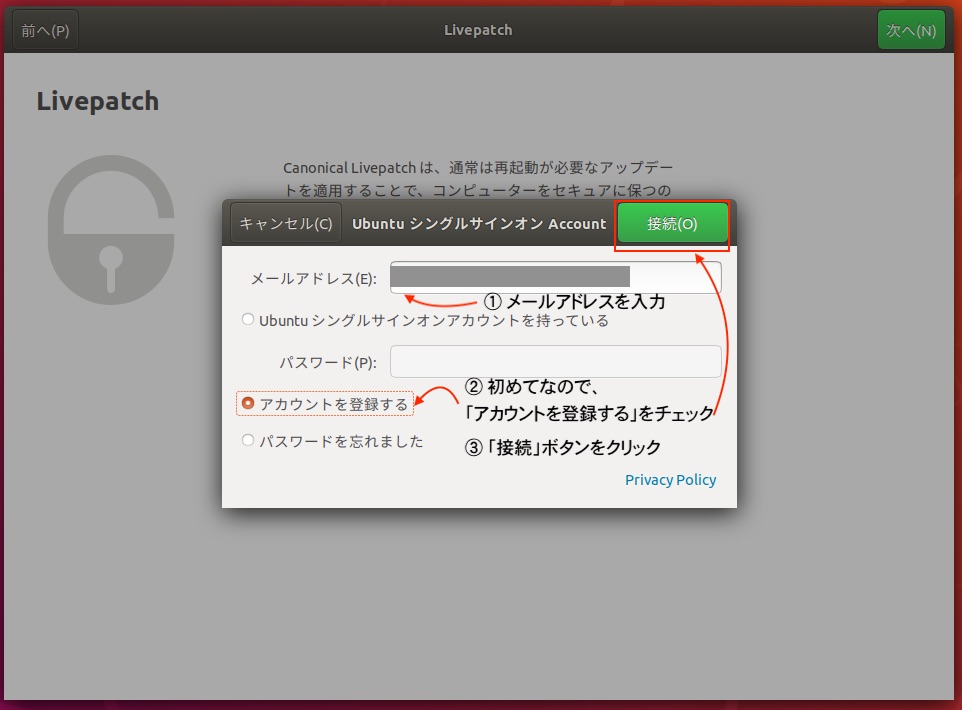Proceed with the 次へ(N) button
This screenshot has height=710, width=962.
point(911,30)
